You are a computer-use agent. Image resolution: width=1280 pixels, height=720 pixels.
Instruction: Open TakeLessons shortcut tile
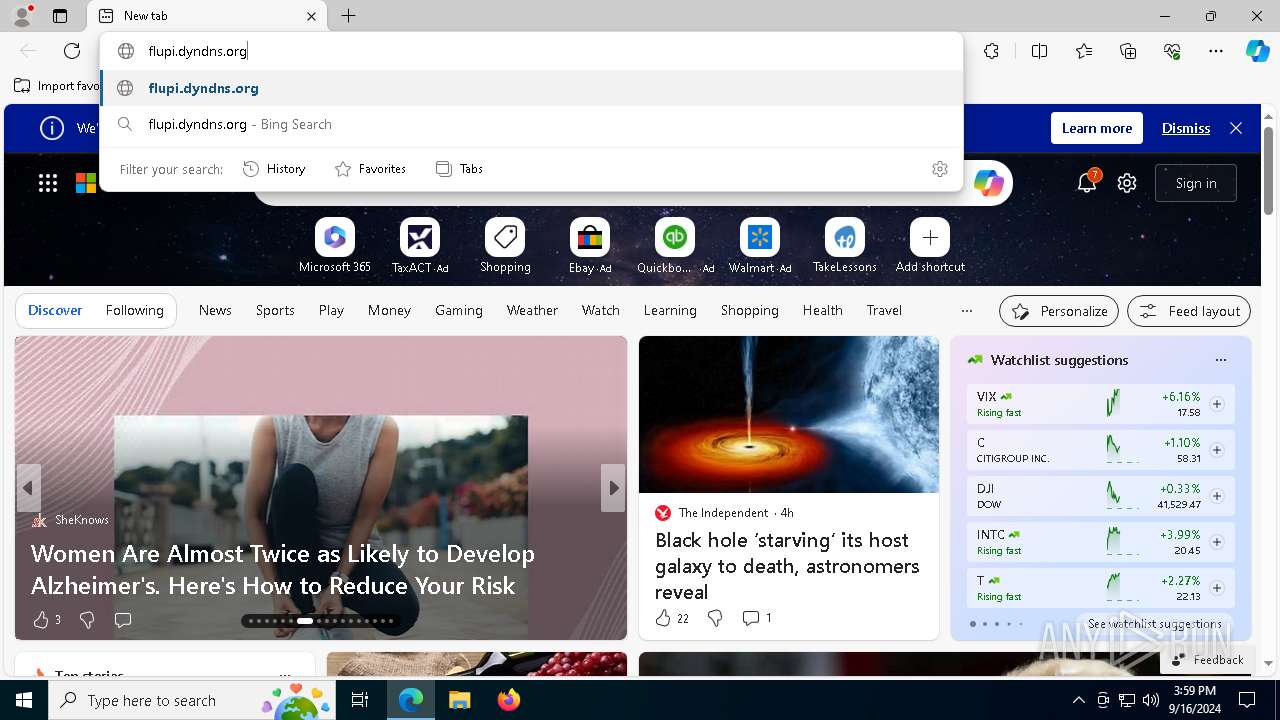click(x=845, y=246)
